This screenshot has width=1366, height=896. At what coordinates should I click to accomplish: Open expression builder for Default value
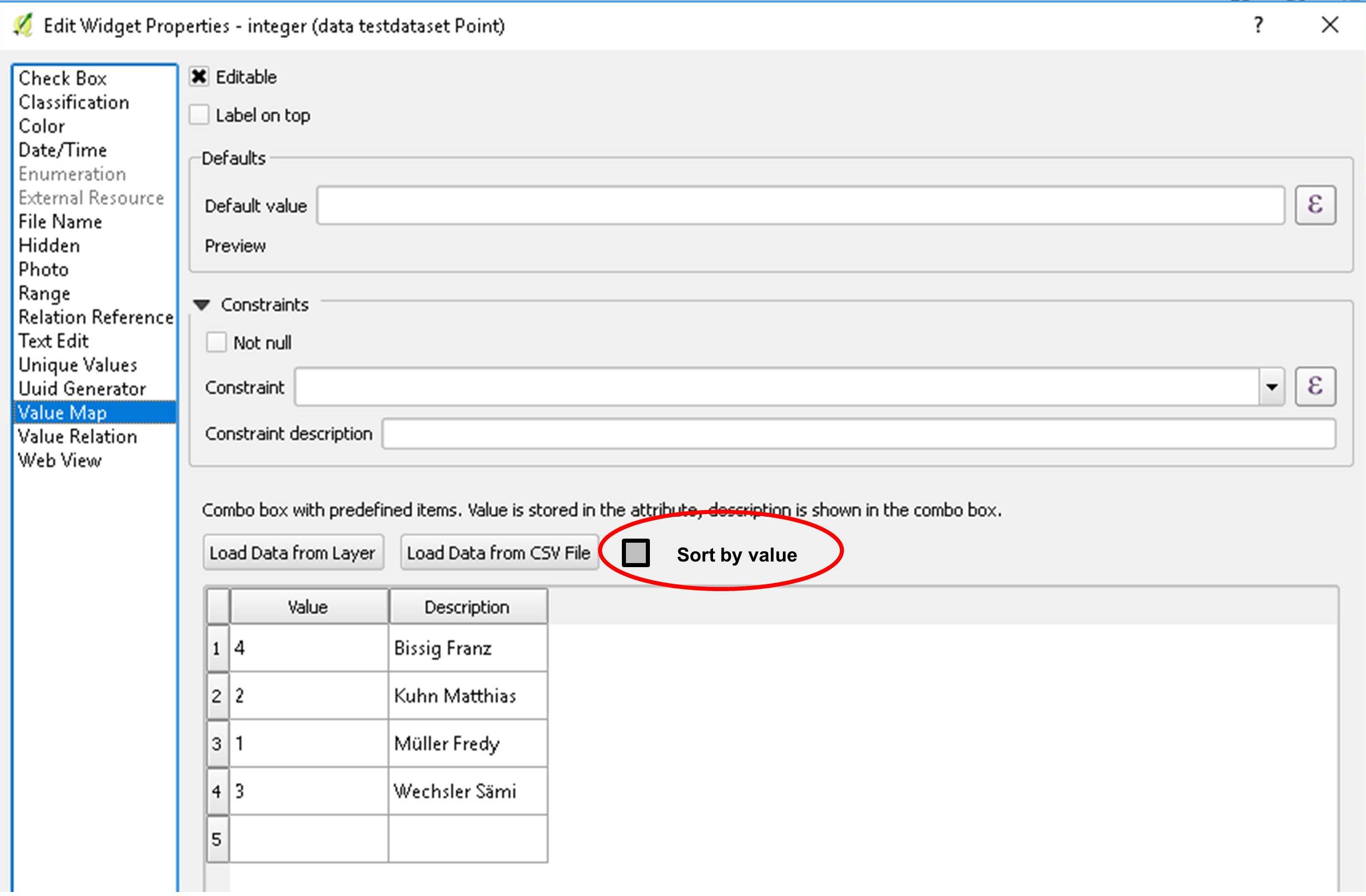tap(1316, 205)
